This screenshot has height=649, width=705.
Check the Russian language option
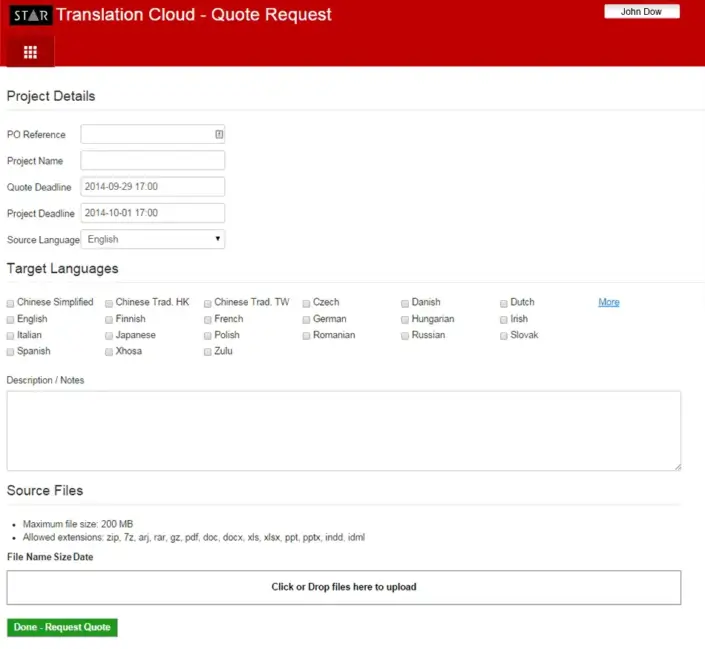[x=405, y=336]
